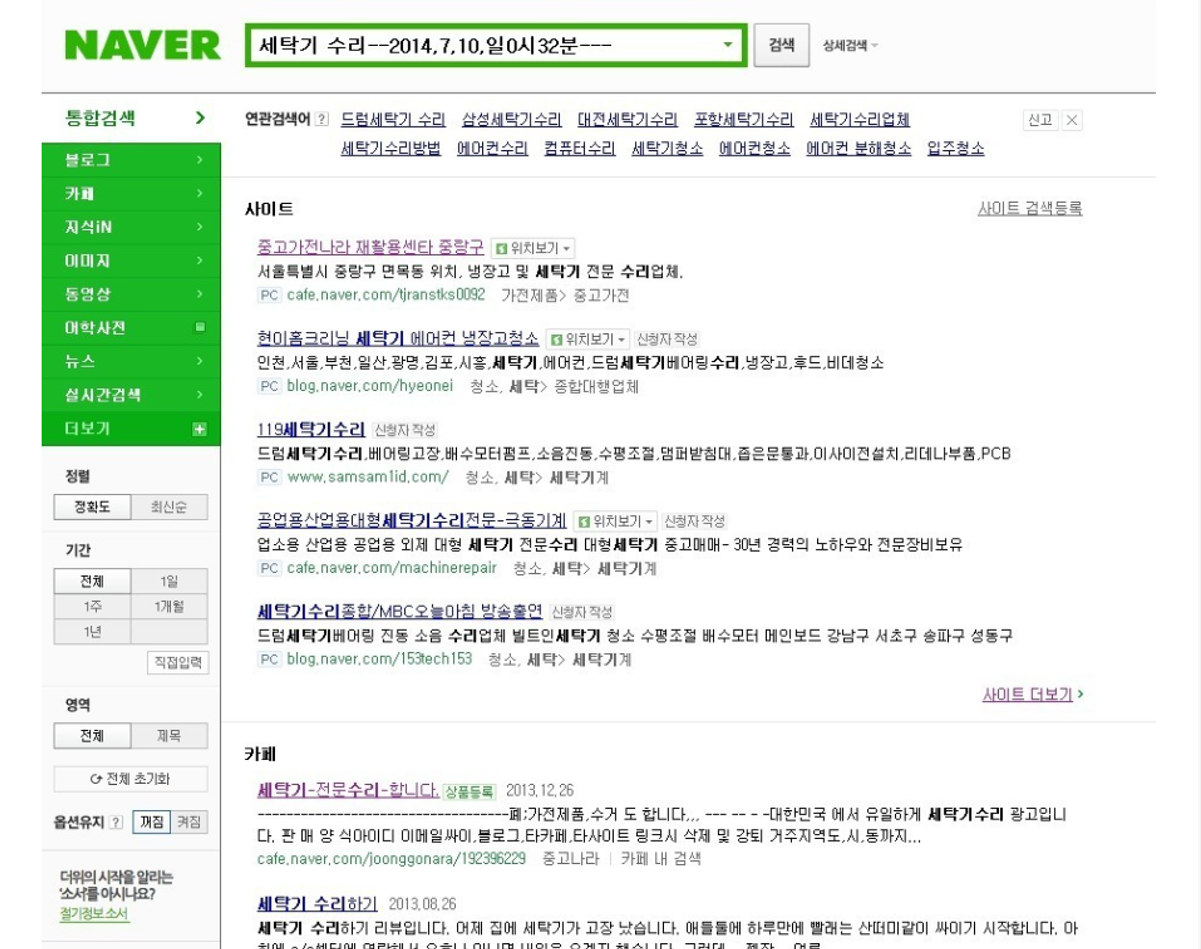Set period filter to 1일

click(x=169, y=581)
